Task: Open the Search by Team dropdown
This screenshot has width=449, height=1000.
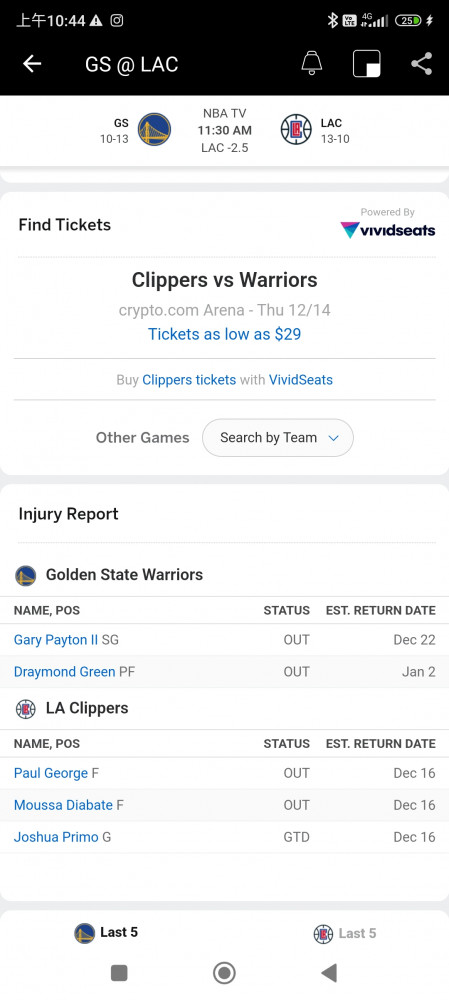Action: pos(277,438)
